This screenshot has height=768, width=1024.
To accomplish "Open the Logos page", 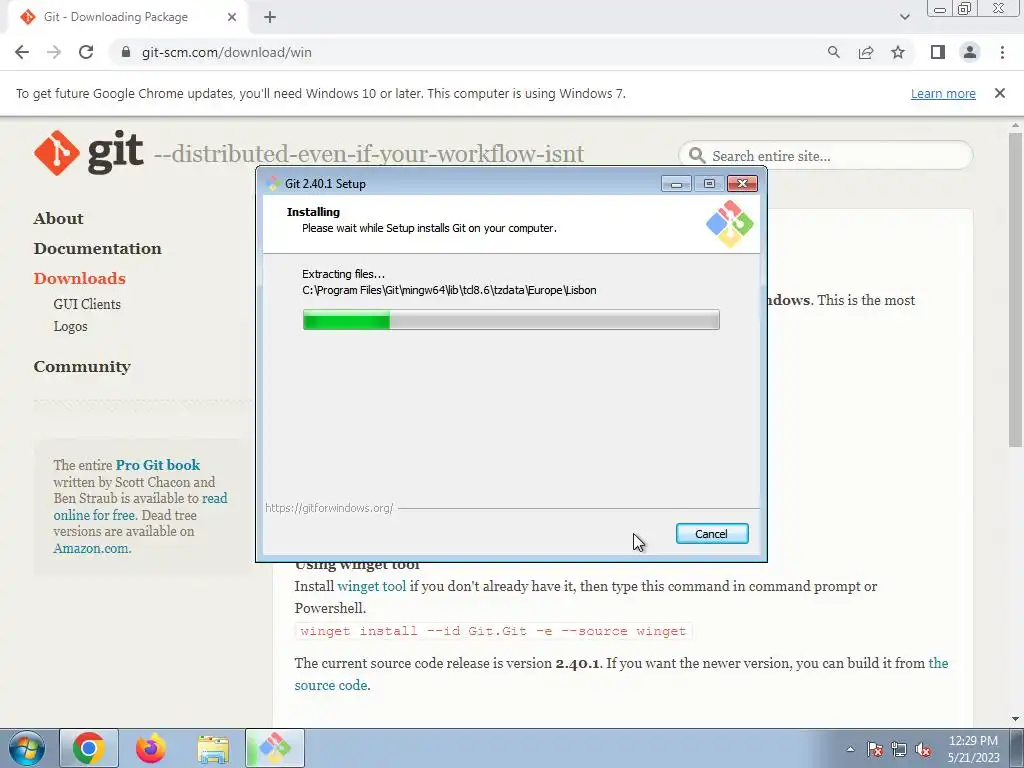I will 71,326.
